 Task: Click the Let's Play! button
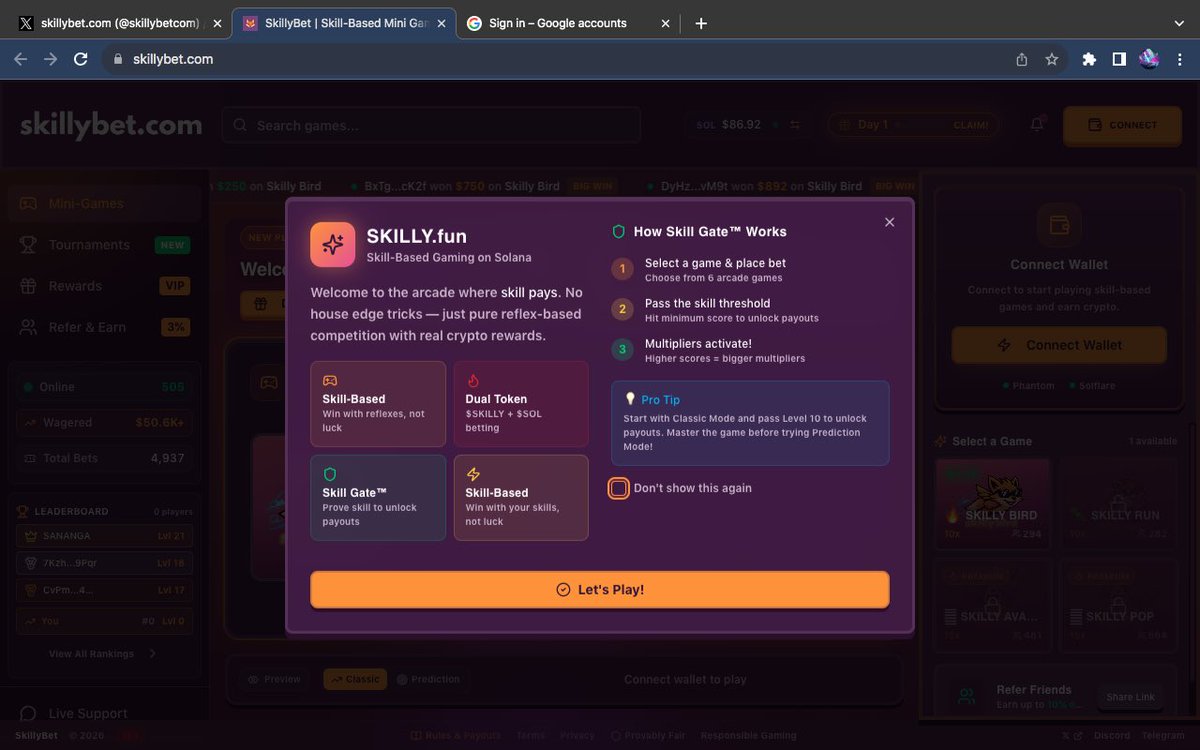(599, 590)
